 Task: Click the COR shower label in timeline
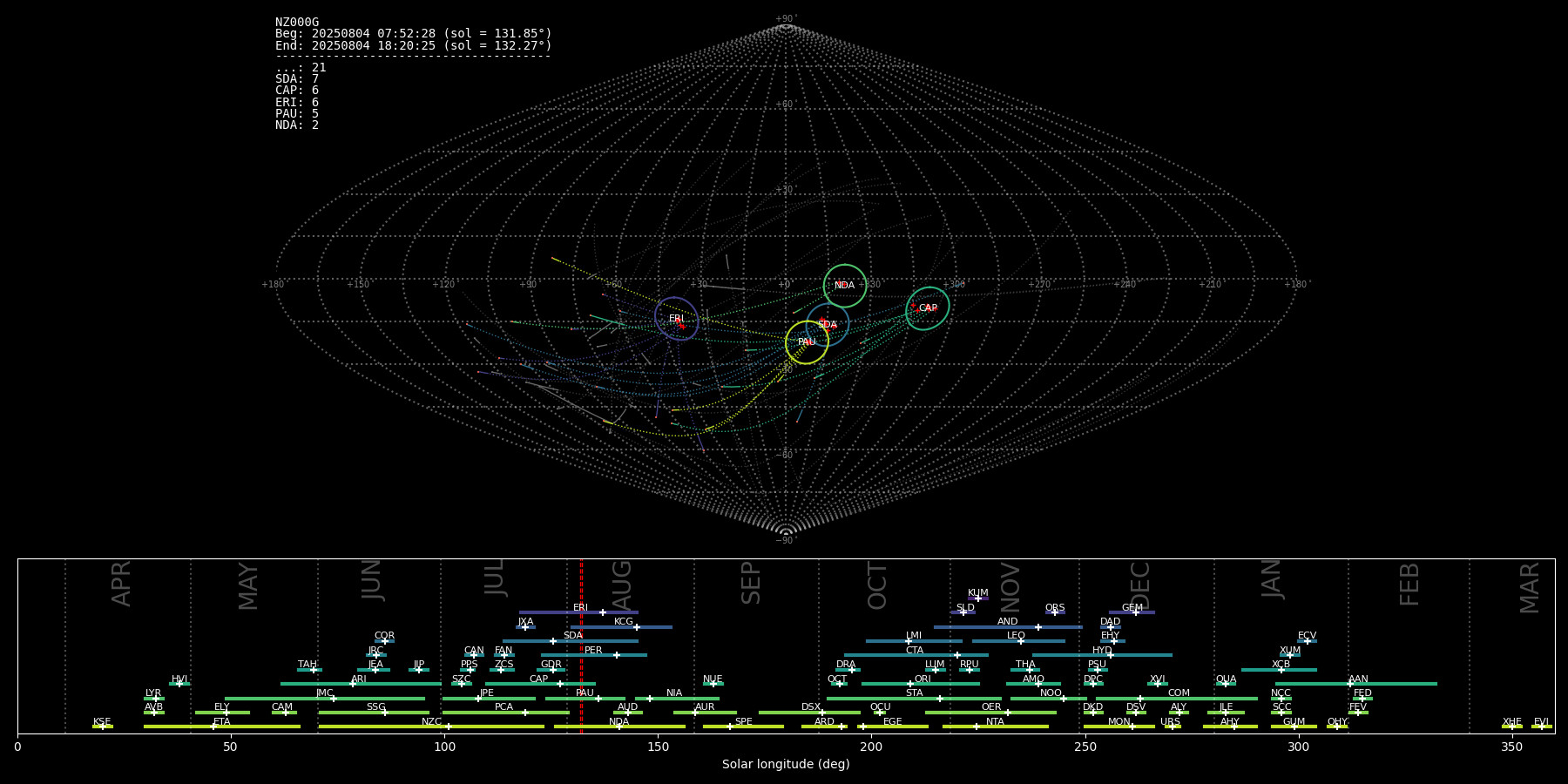[x=384, y=636]
